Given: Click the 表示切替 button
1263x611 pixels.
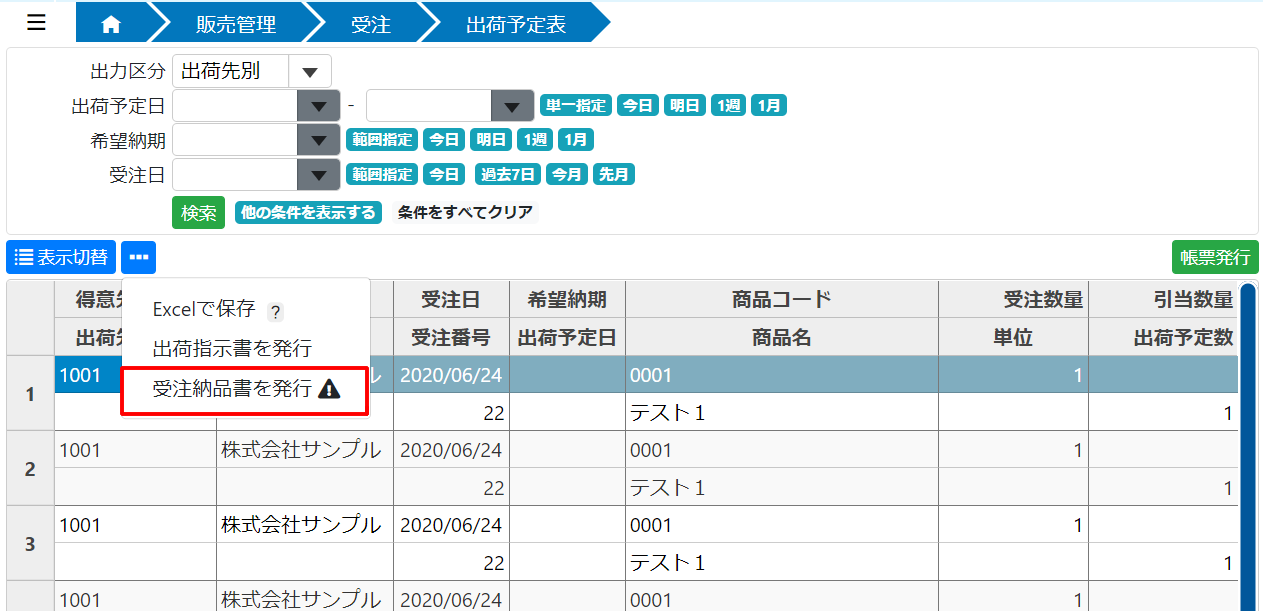Looking at the screenshot, I should coord(61,257).
